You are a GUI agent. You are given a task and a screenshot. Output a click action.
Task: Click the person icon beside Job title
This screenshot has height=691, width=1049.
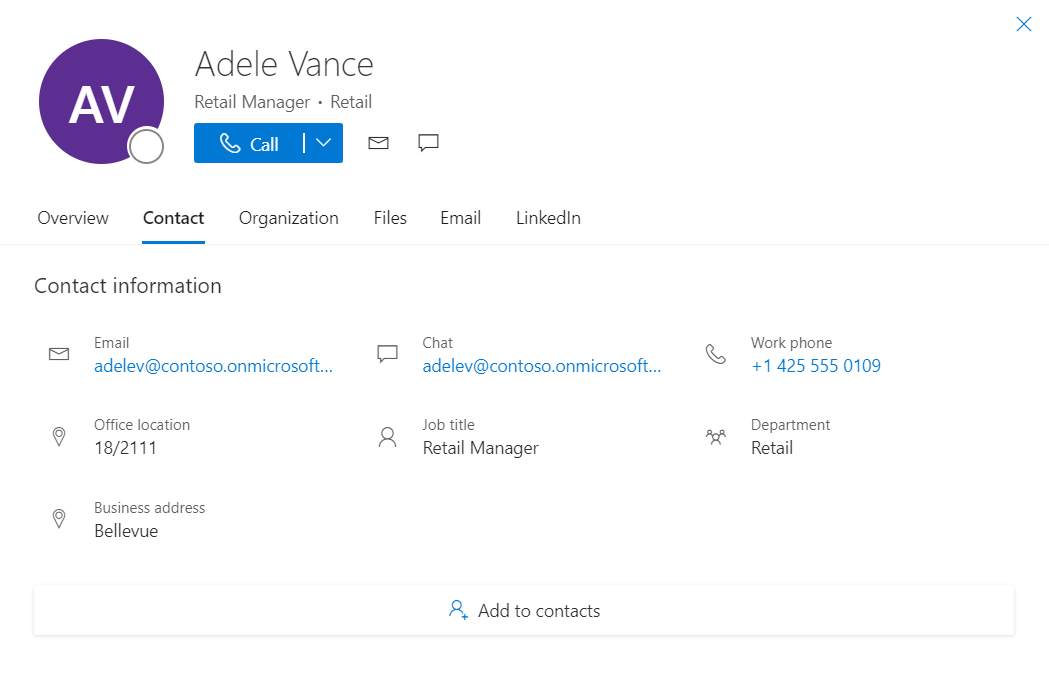(x=387, y=436)
